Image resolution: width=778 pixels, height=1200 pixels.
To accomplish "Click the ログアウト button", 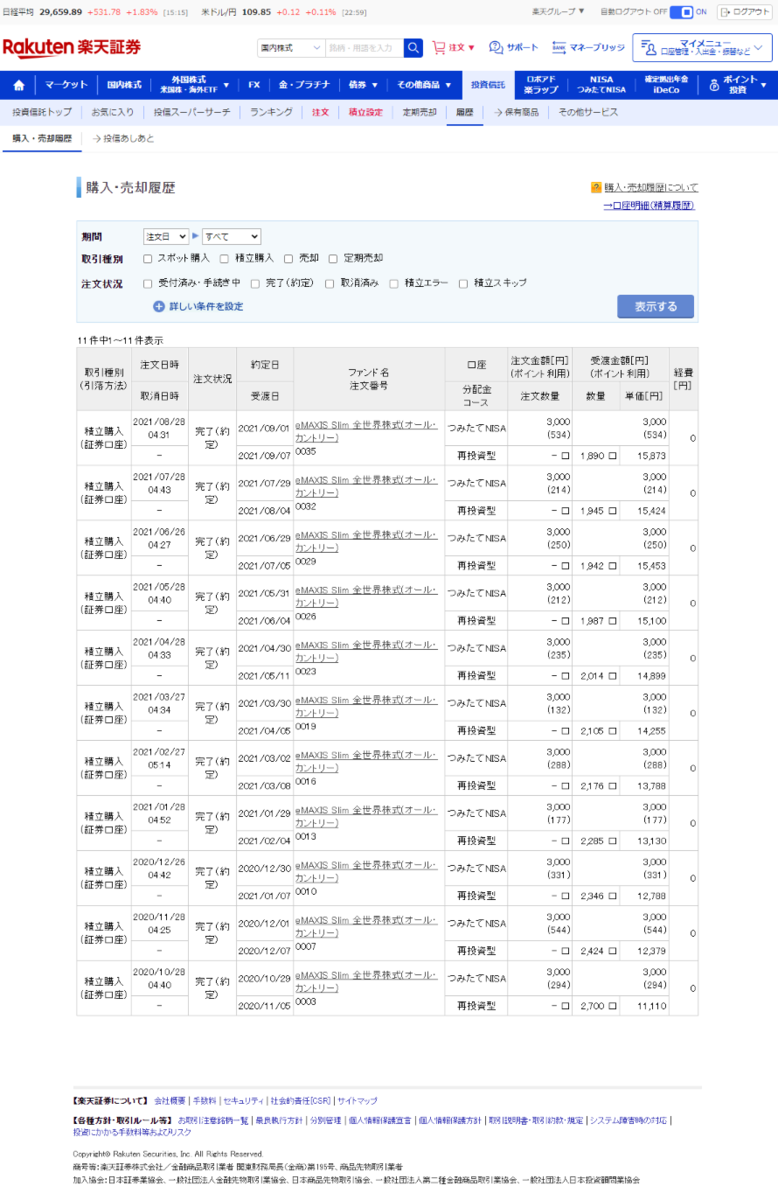I will coord(745,12).
